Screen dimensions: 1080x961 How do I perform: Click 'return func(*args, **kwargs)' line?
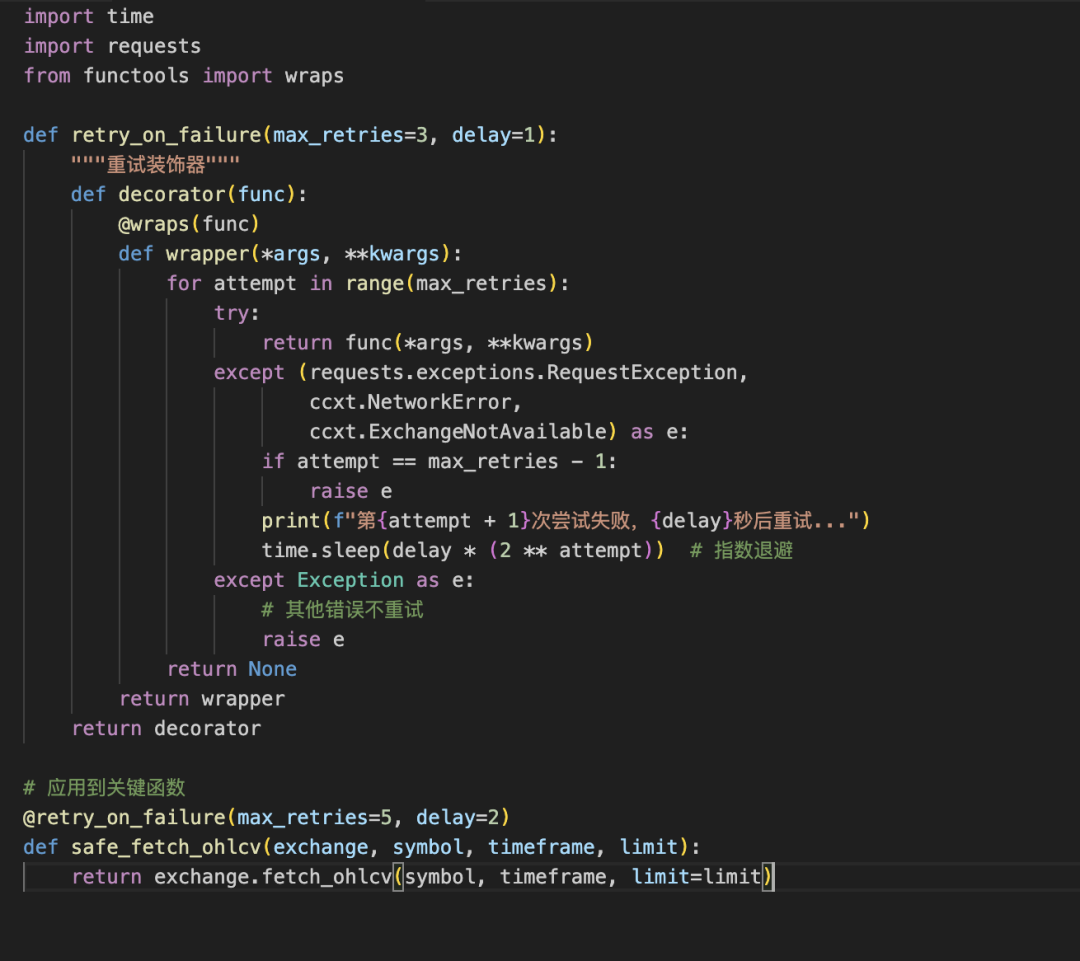(x=427, y=342)
